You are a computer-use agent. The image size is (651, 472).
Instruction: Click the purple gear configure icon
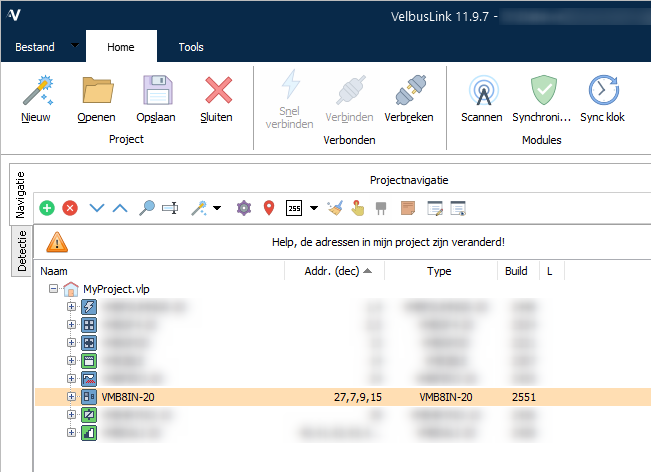click(x=244, y=208)
